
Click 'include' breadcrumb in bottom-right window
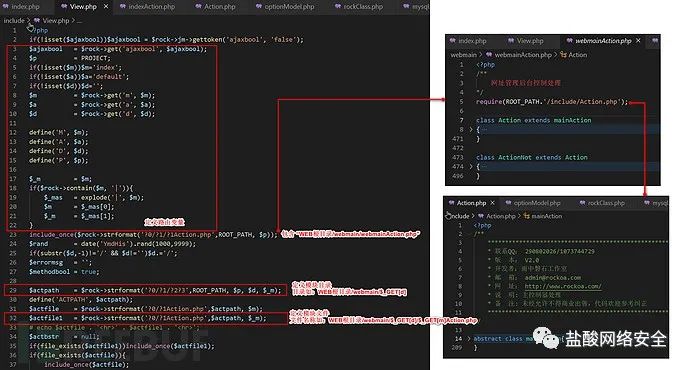(x=458, y=216)
